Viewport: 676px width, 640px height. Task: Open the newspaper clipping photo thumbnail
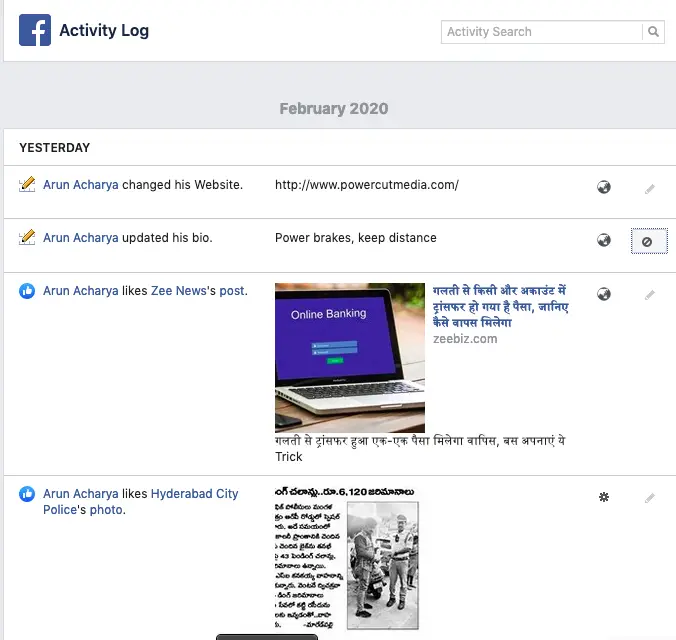pyautogui.click(x=347, y=559)
